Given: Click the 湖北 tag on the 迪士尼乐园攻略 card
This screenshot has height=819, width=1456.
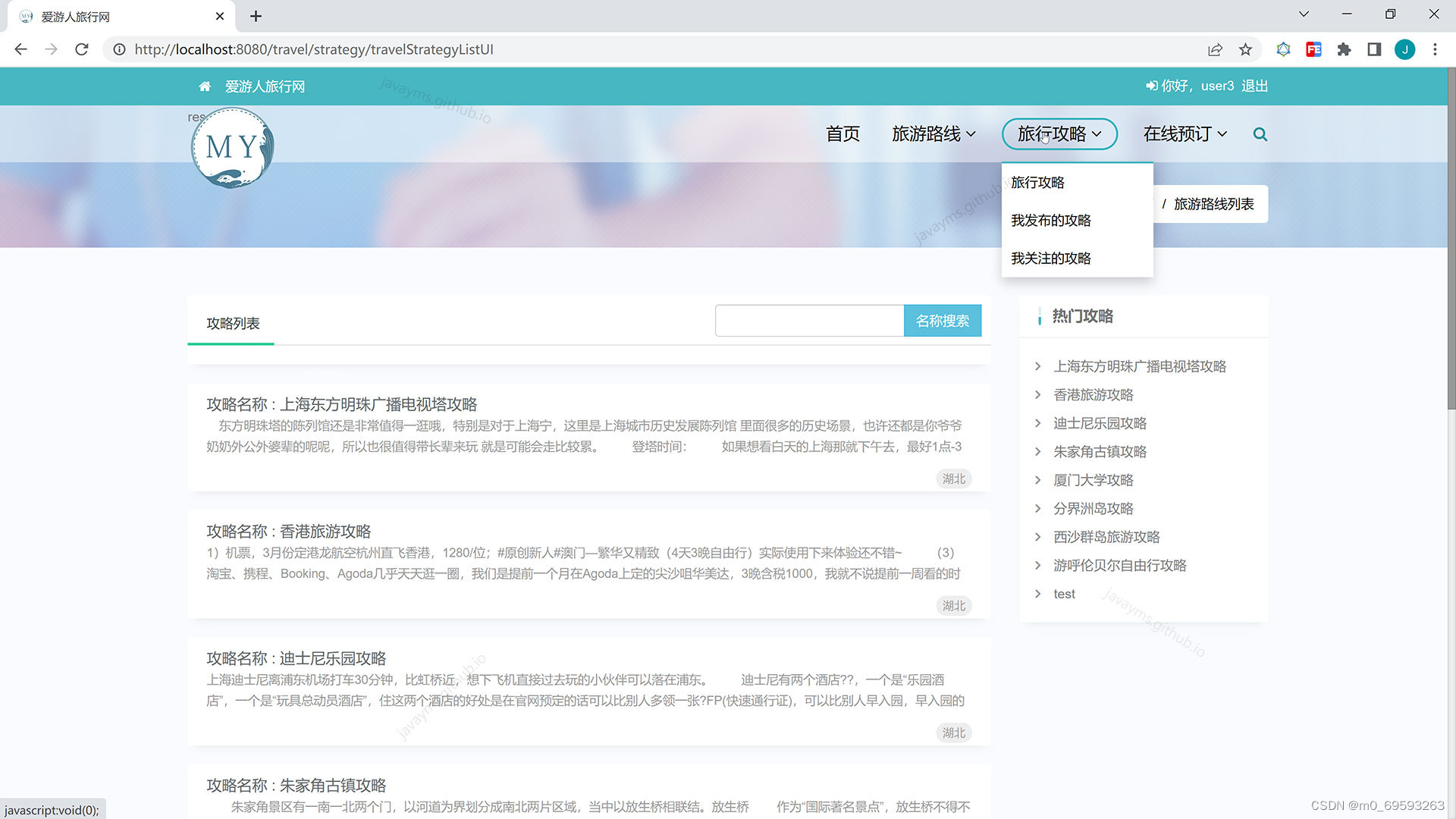Looking at the screenshot, I should 953,733.
